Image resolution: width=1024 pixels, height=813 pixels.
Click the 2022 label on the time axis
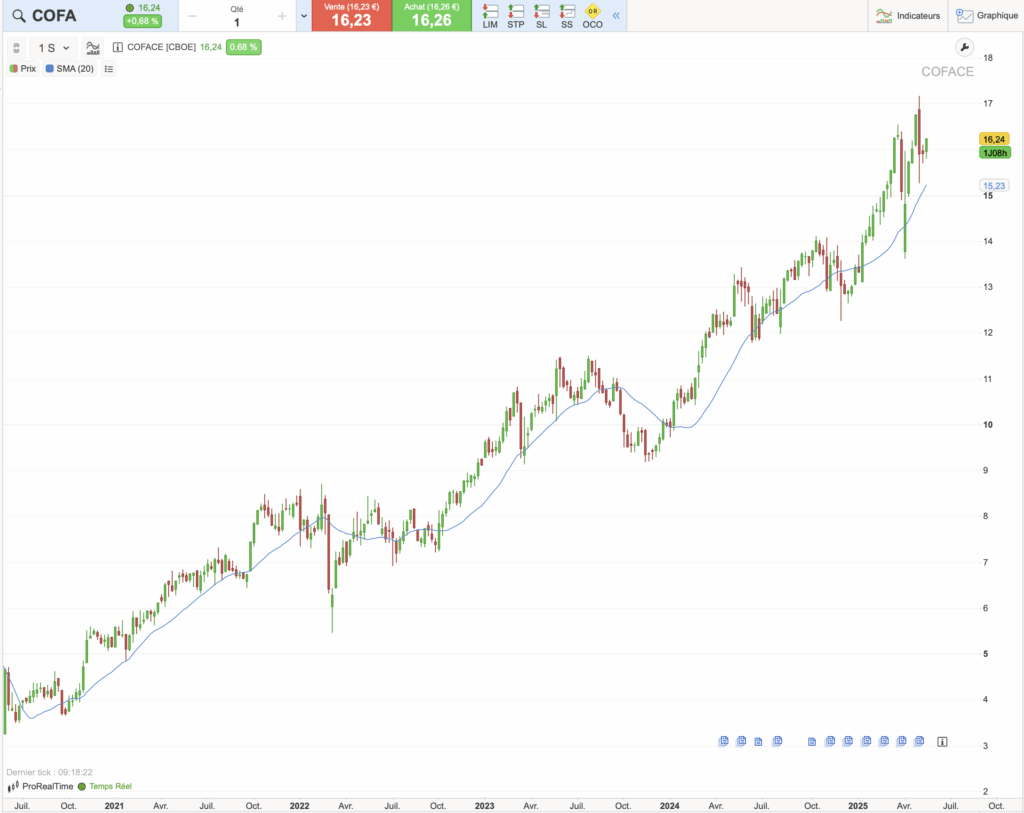[299, 806]
